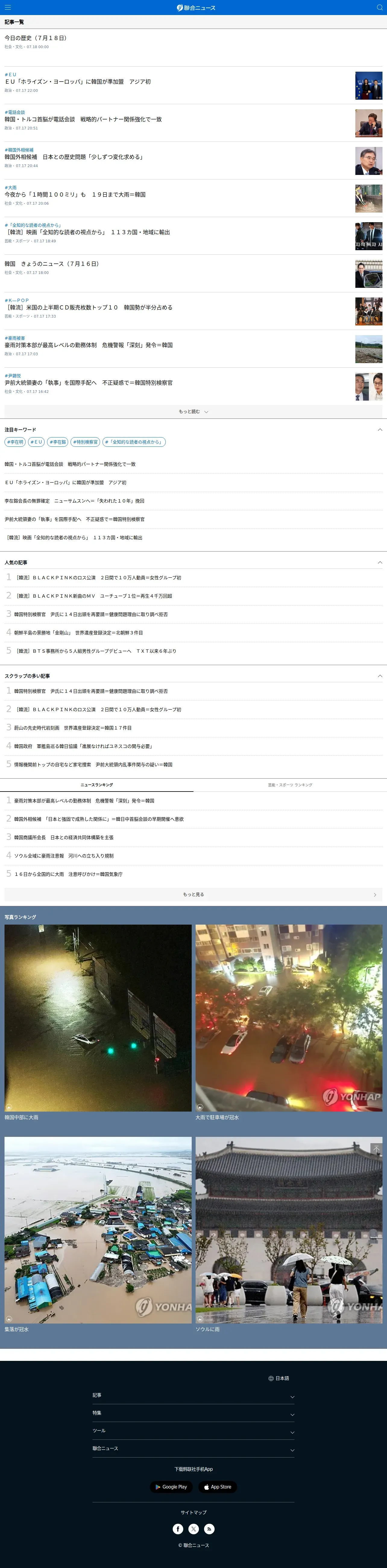This screenshot has height=1568, width=387.
Task: Open keyword article 李在鎔会長の無罪確定
Action: pos(74,501)
